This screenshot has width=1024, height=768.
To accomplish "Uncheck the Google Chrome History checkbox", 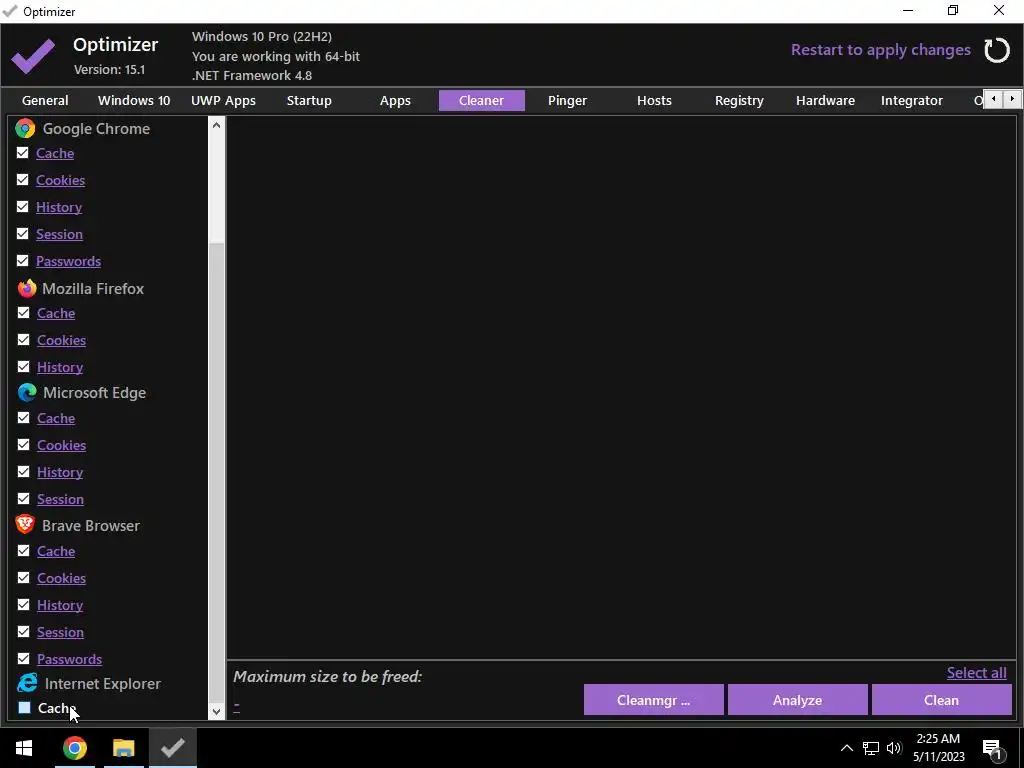I will point(23,206).
